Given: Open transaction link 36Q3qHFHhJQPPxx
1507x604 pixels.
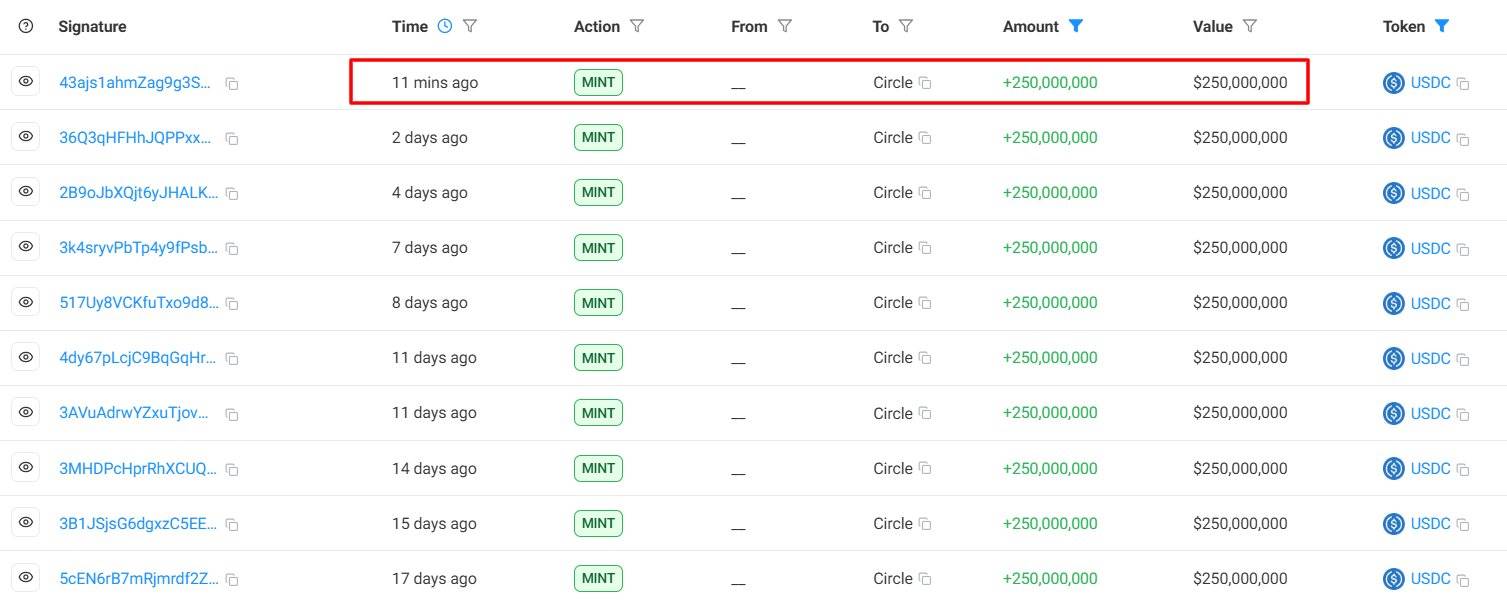Looking at the screenshot, I should tap(135, 138).
